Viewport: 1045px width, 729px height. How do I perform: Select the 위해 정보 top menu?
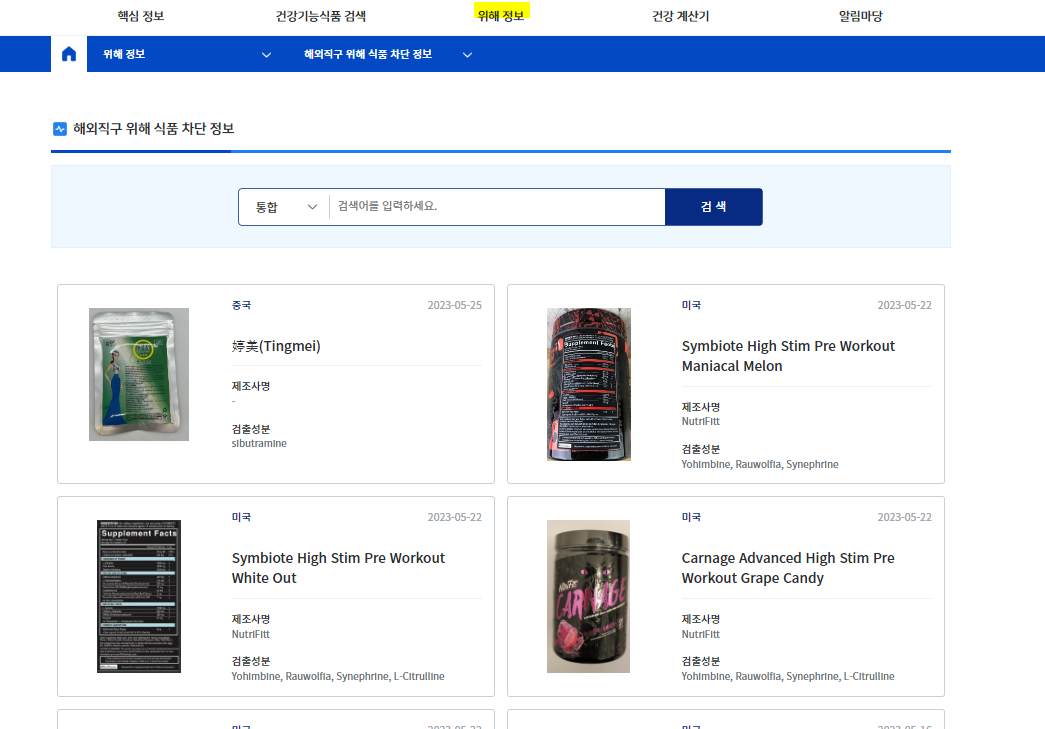[501, 16]
